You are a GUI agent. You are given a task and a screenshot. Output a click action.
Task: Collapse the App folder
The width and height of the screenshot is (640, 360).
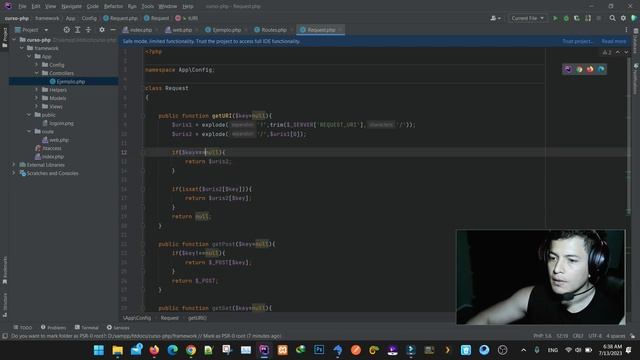tap(29, 56)
